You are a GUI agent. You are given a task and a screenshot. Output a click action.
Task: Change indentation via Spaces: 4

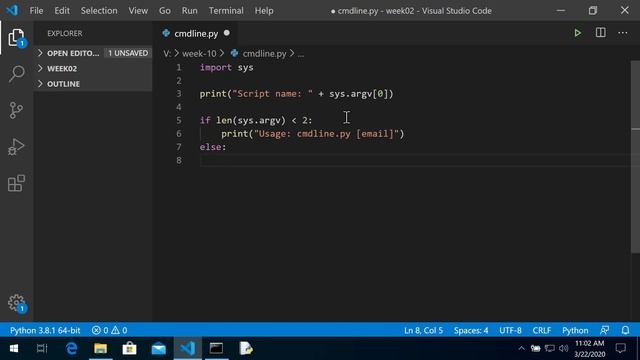click(x=471, y=330)
